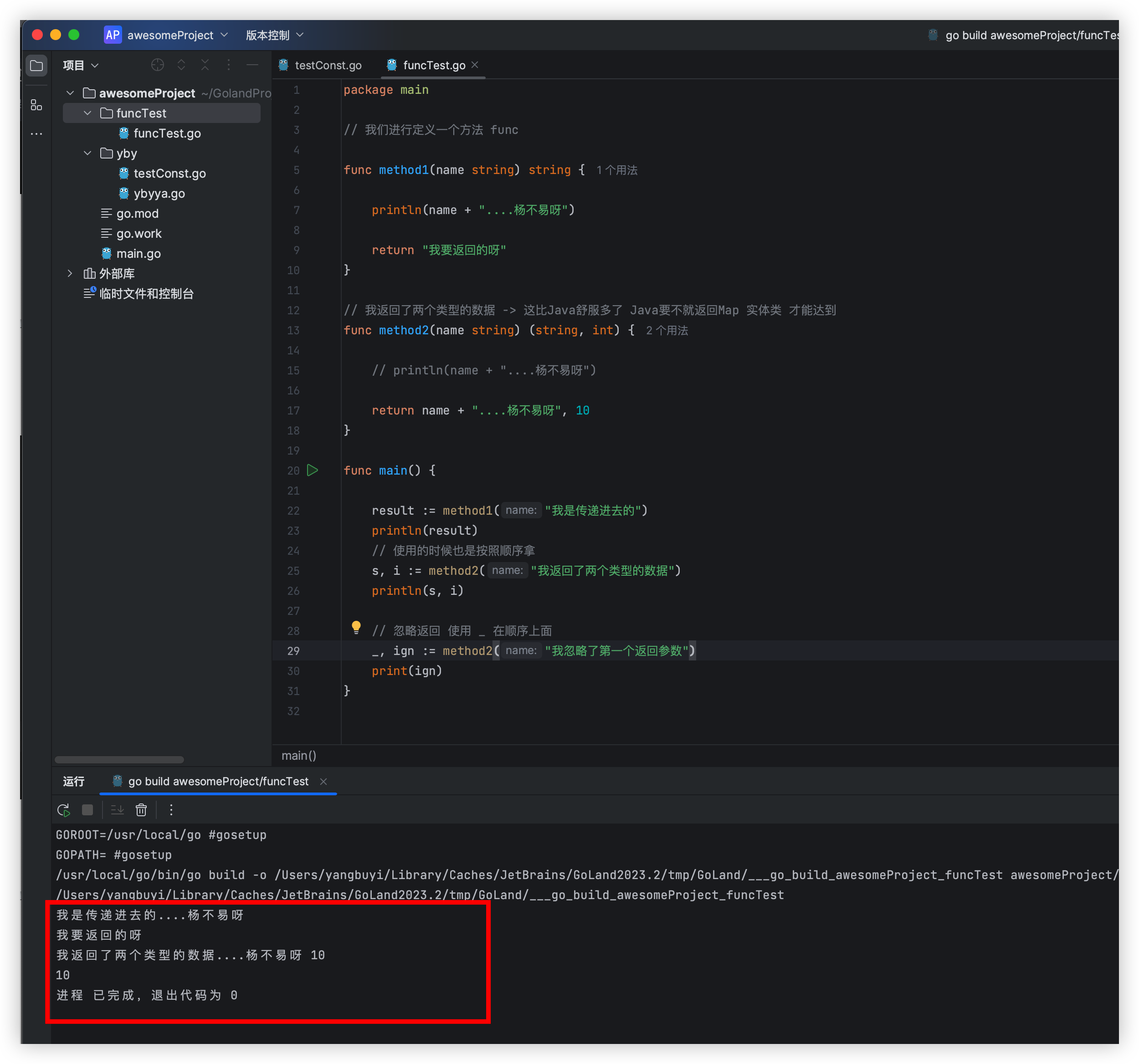Click the red close window button
This screenshot has width=1139, height=1064.
(37, 35)
